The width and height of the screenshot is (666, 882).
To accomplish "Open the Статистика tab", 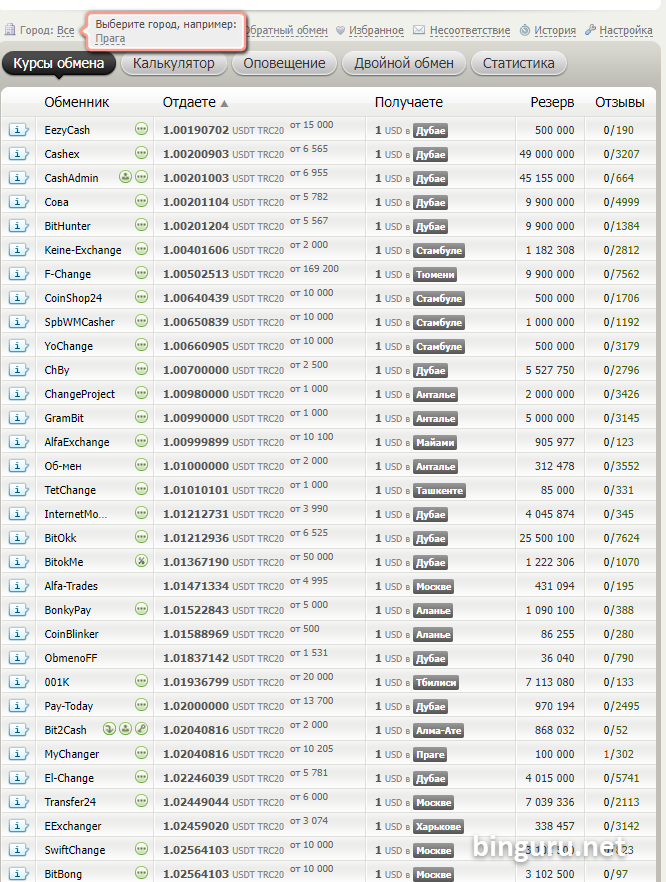I will pos(518,63).
